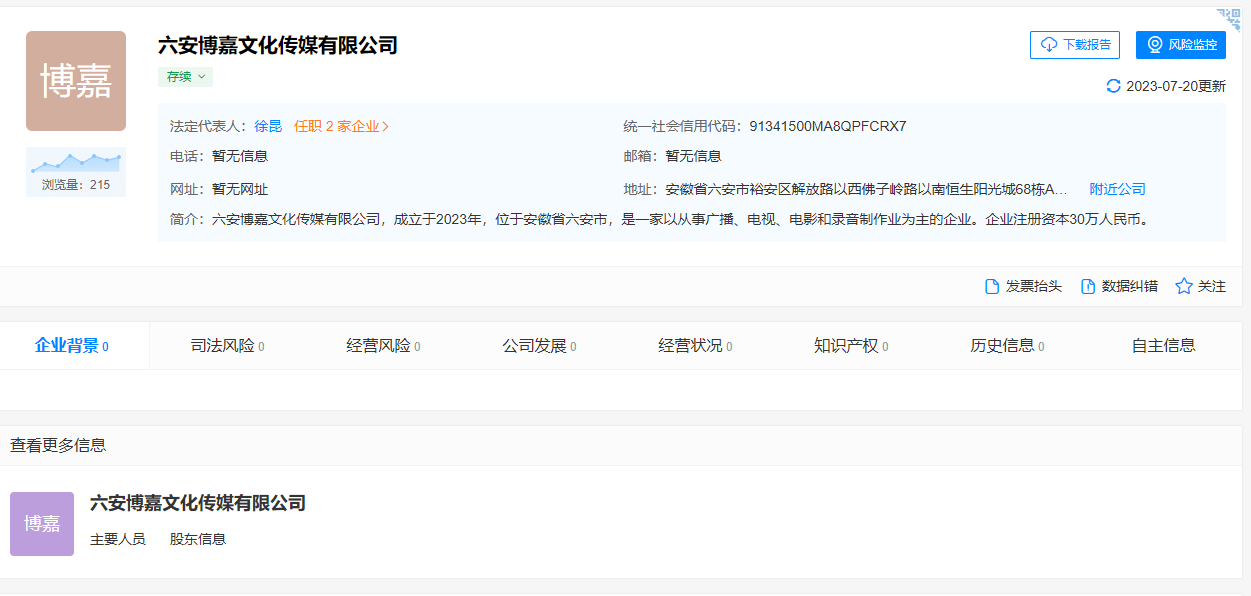Click the 附近公司 link

[1117, 189]
